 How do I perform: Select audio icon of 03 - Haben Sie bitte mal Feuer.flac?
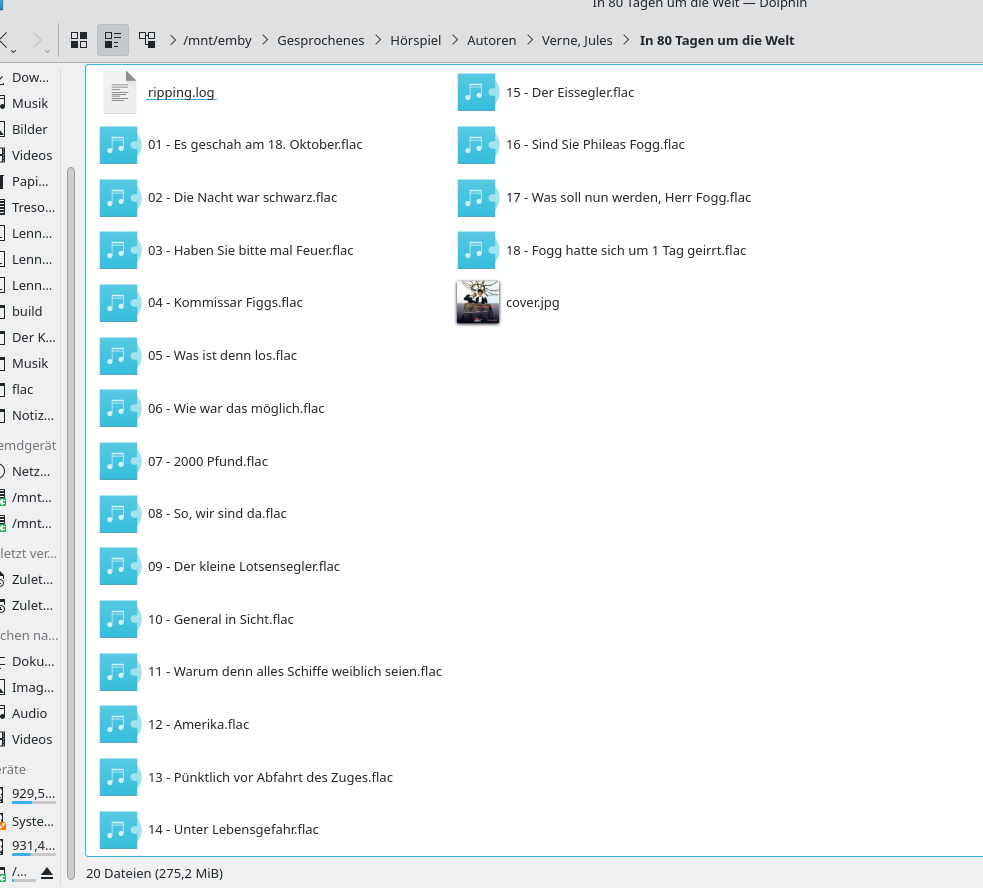120,250
